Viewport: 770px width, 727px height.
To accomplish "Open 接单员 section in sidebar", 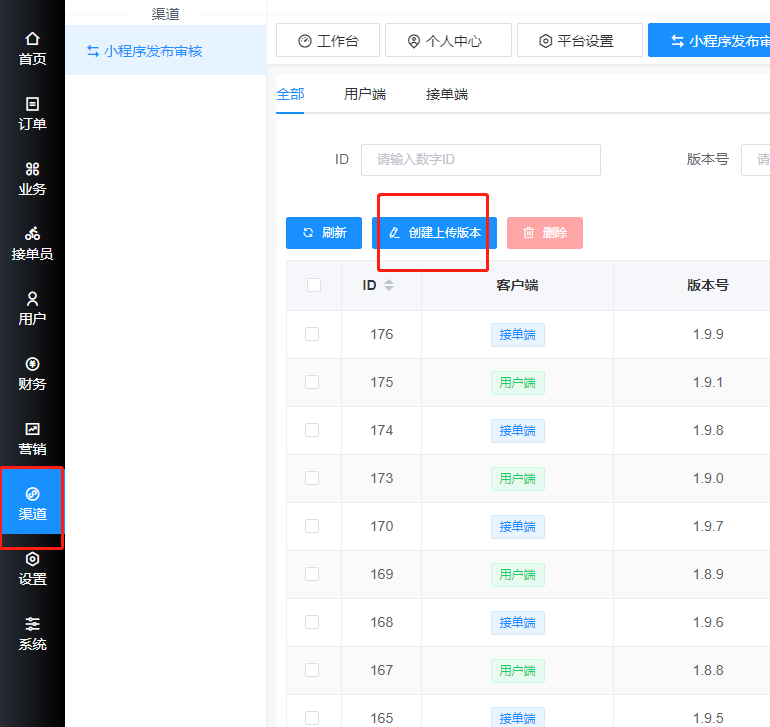I will pos(32,244).
